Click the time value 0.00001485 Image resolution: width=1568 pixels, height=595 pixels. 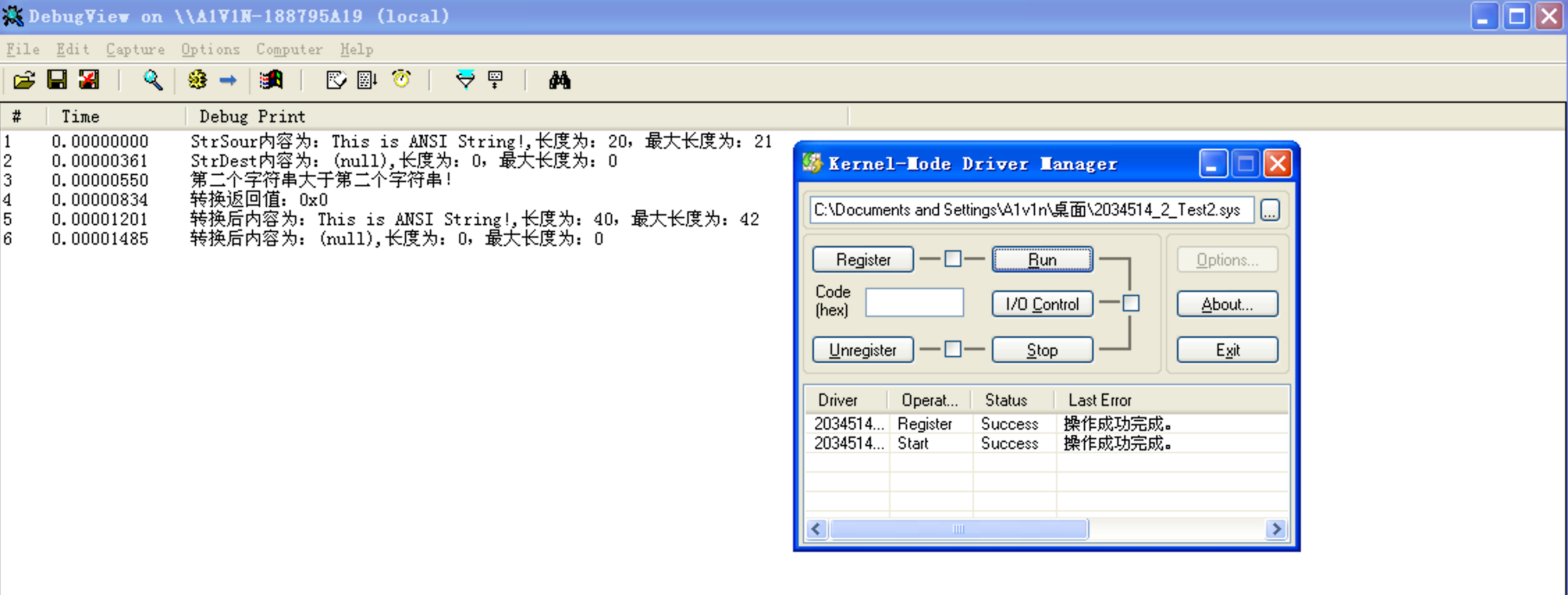[99, 238]
